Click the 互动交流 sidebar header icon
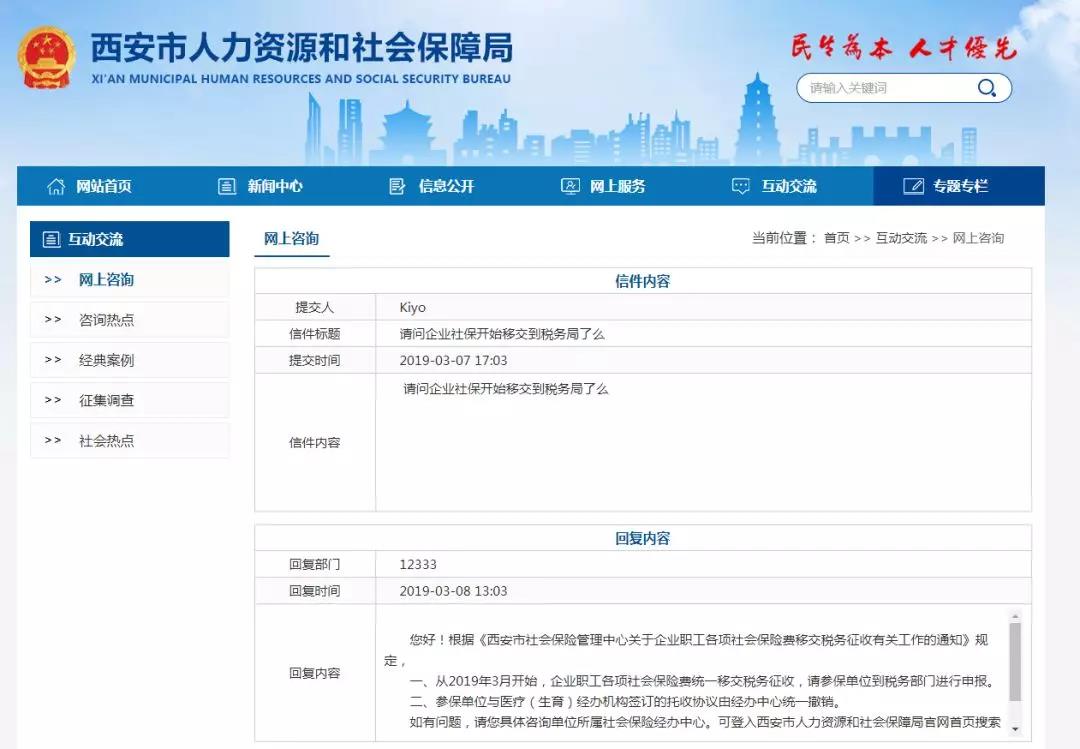1080x749 pixels. (x=52, y=239)
